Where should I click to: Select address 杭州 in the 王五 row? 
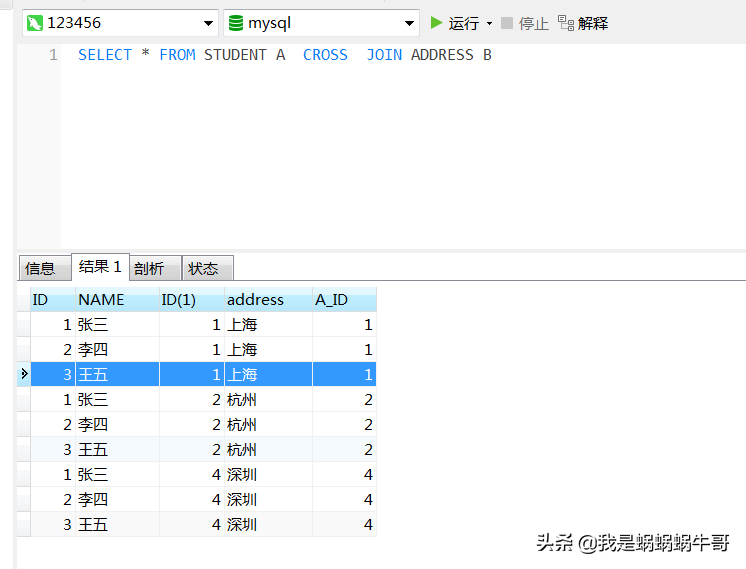(268, 450)
